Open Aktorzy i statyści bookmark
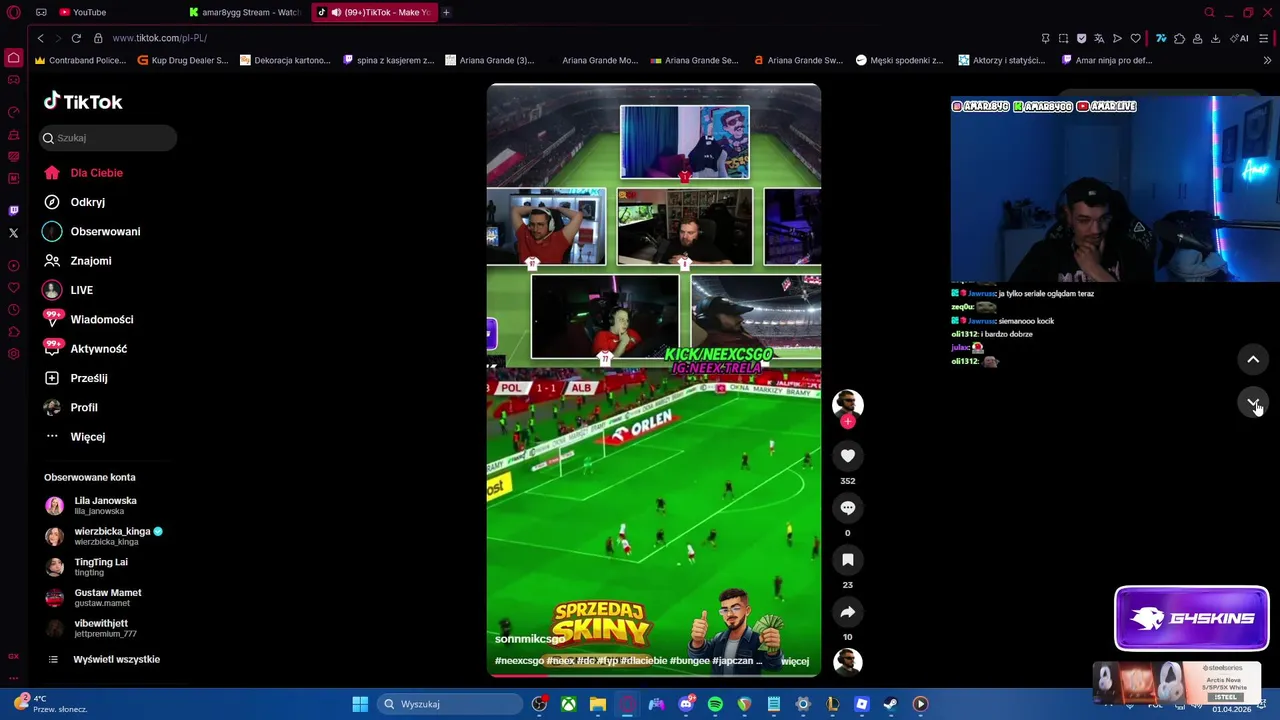Viewport: 1280px width, 720px height. point(1002,60)
